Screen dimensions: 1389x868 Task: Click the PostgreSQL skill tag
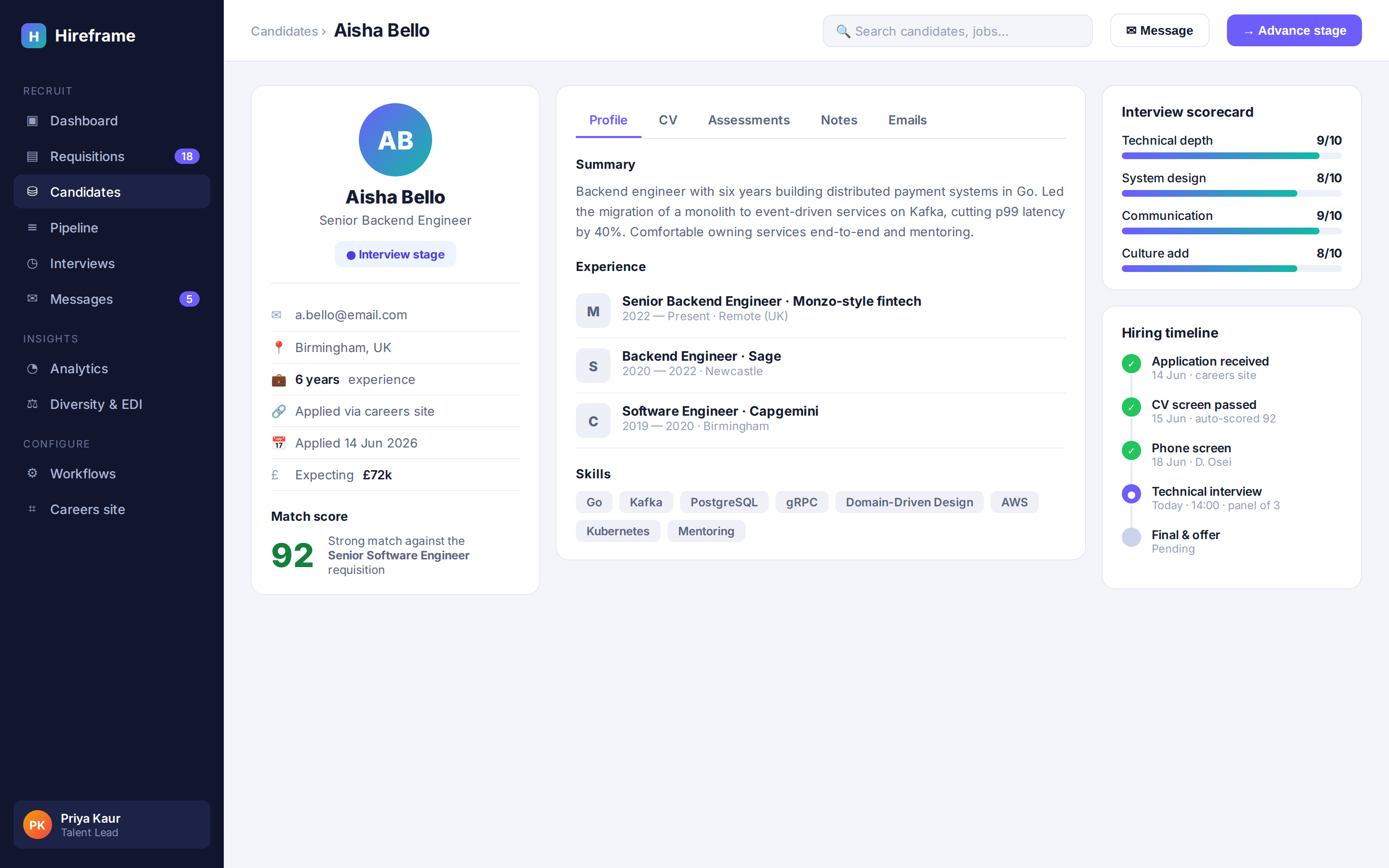[724, 502]
